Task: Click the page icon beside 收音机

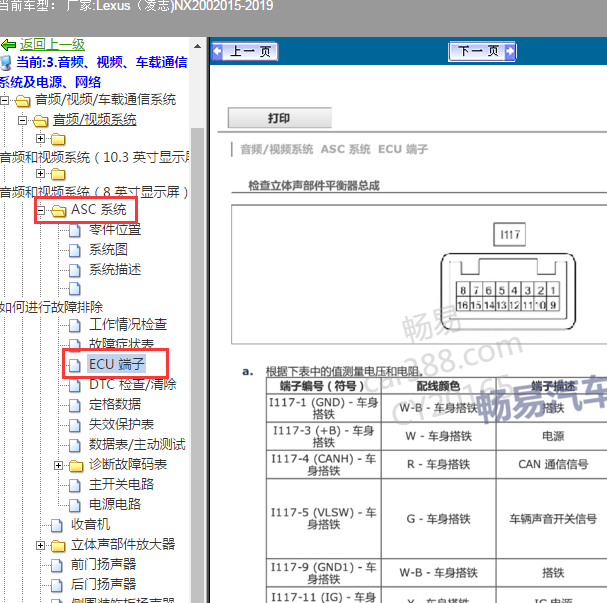Action: click(x=57, y=525)
